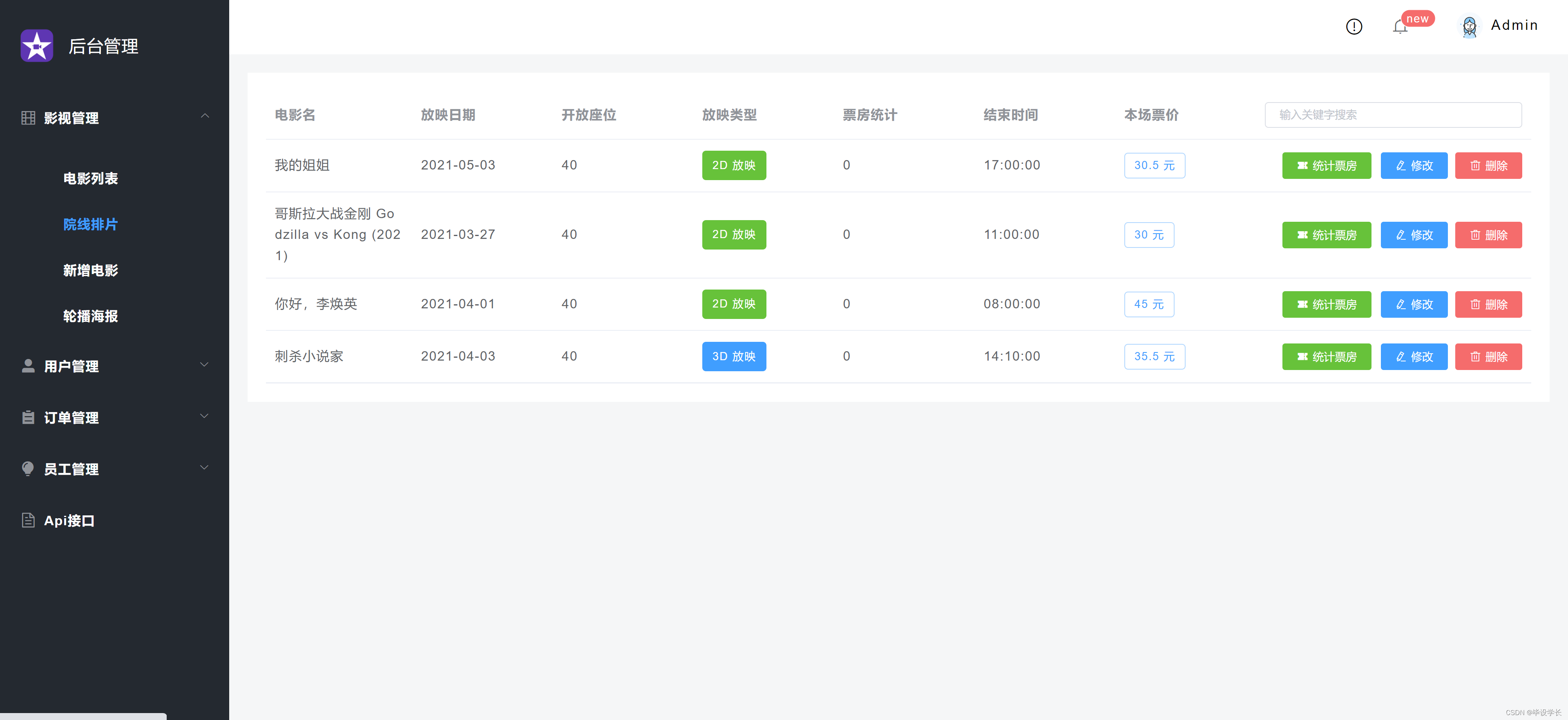Click the exclamation info icon in header
The height and width of the screenshot is (720, 1568).
click(x=1354, y=26)
